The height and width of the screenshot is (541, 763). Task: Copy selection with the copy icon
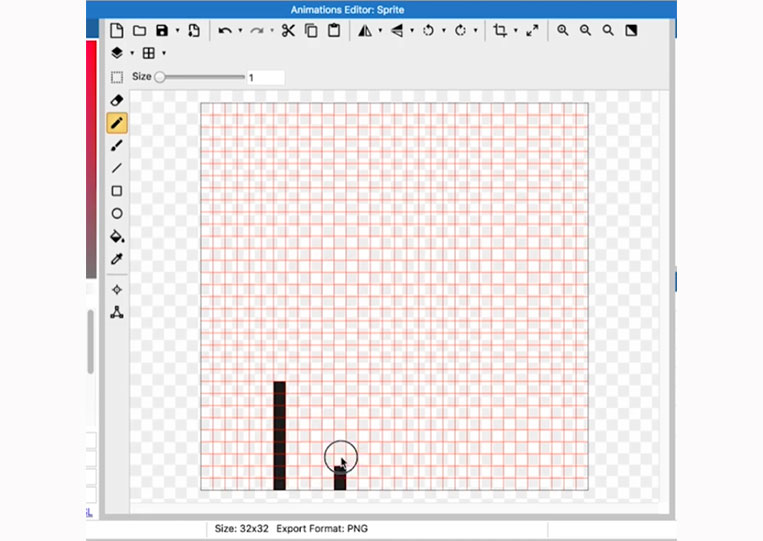[311, 31]
